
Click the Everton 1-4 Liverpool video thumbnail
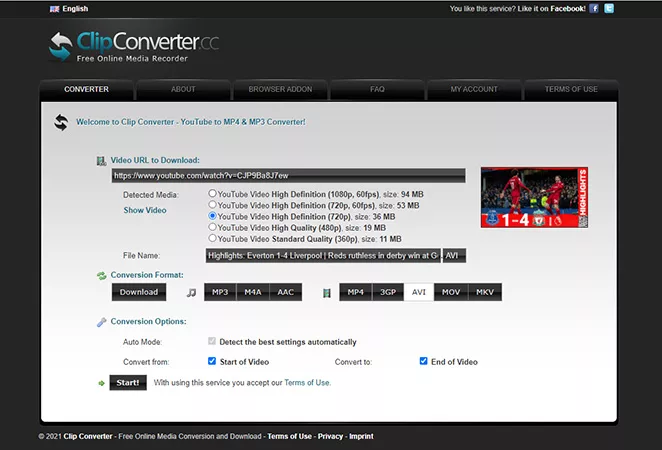534,197
